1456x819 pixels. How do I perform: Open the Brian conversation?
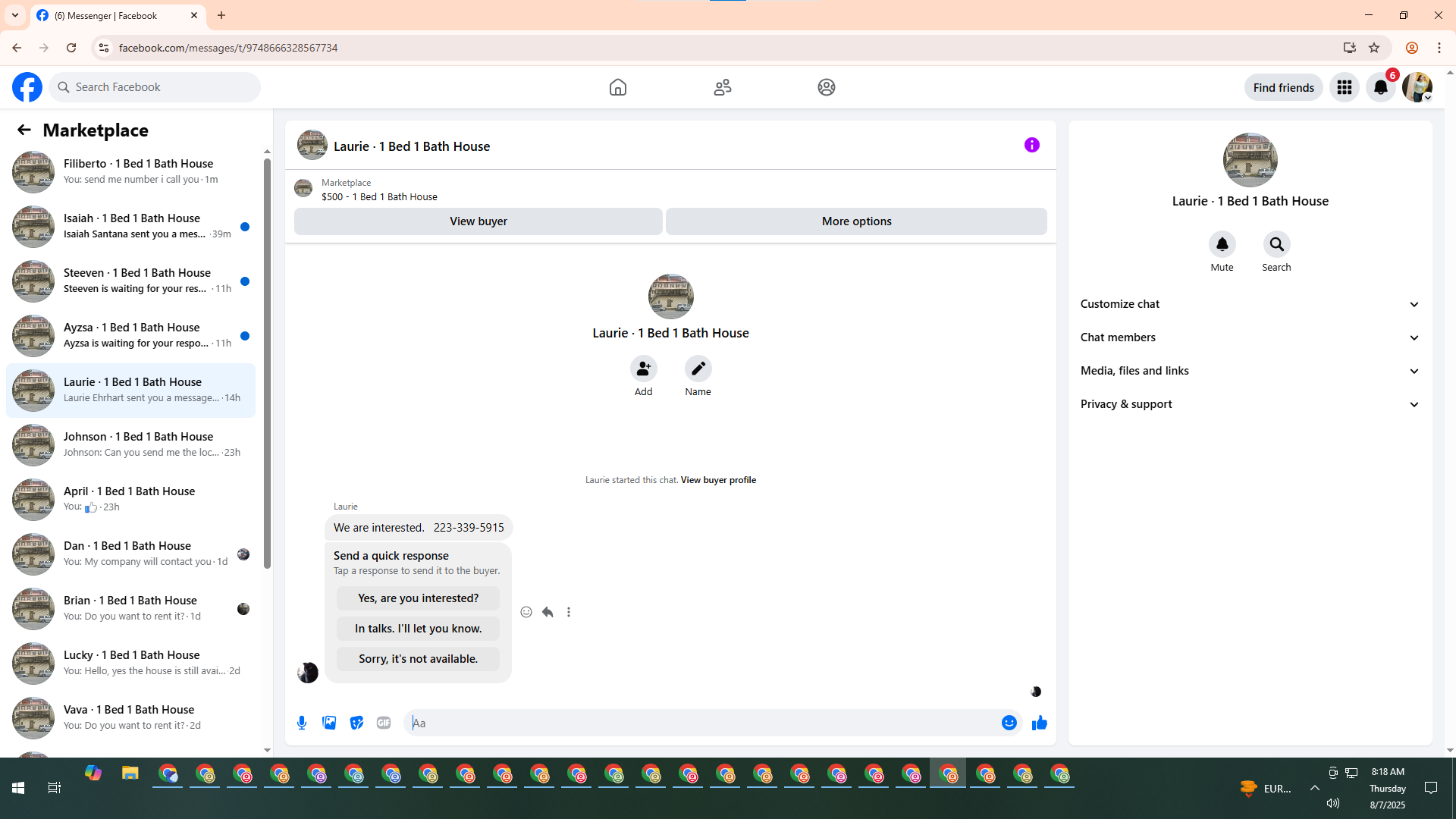130,608
